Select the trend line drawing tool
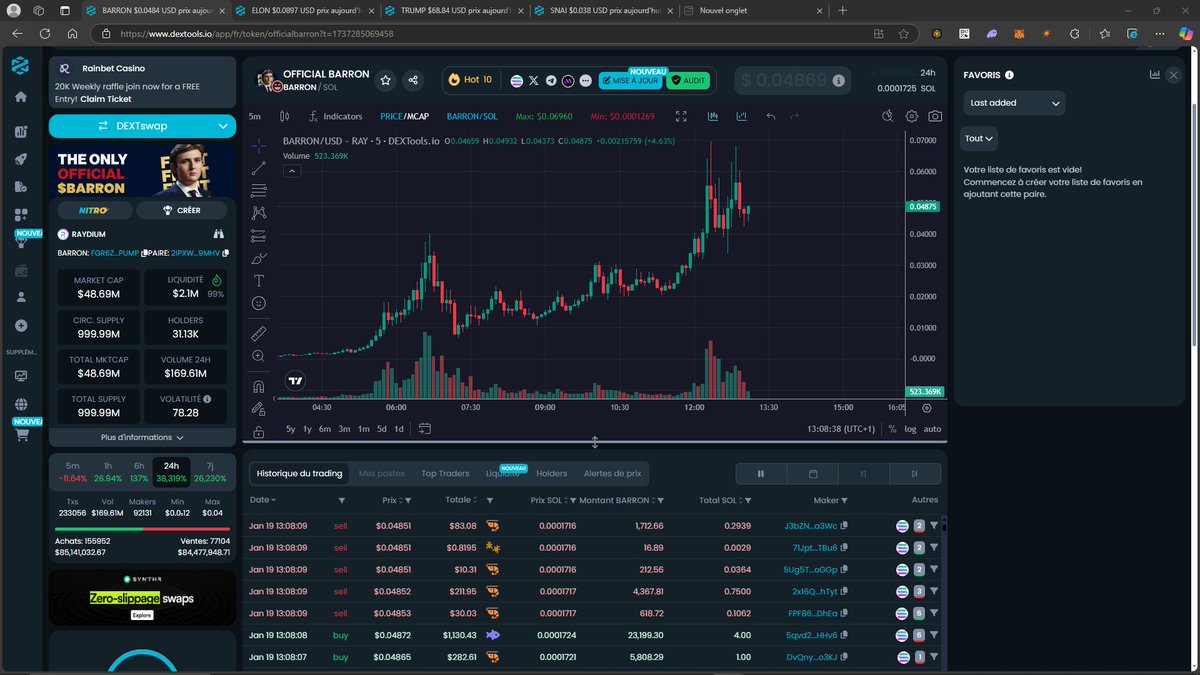Viewport: 1200px width, 675px height. 258,168
